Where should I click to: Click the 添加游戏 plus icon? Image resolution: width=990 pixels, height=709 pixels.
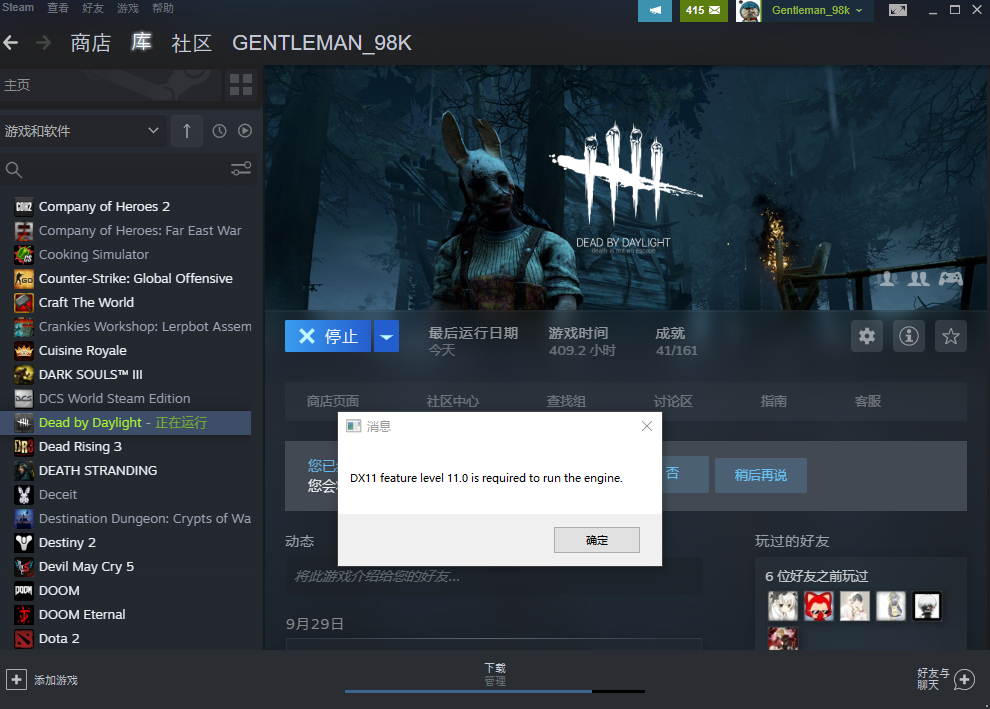(16, 680)
